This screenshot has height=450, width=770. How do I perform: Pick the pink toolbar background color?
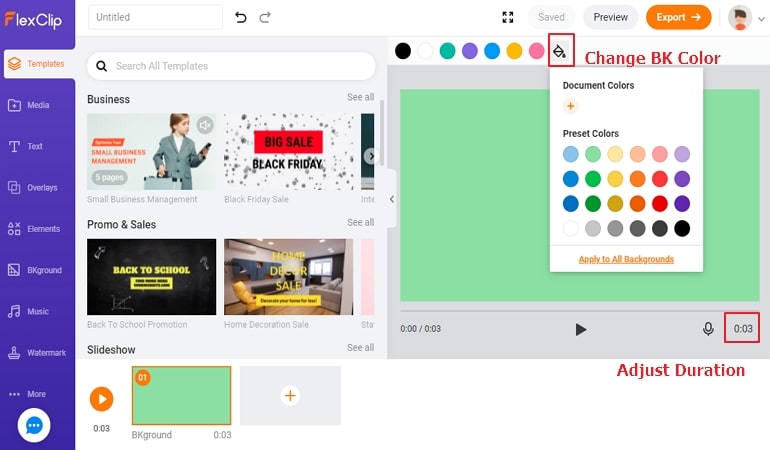536,51
